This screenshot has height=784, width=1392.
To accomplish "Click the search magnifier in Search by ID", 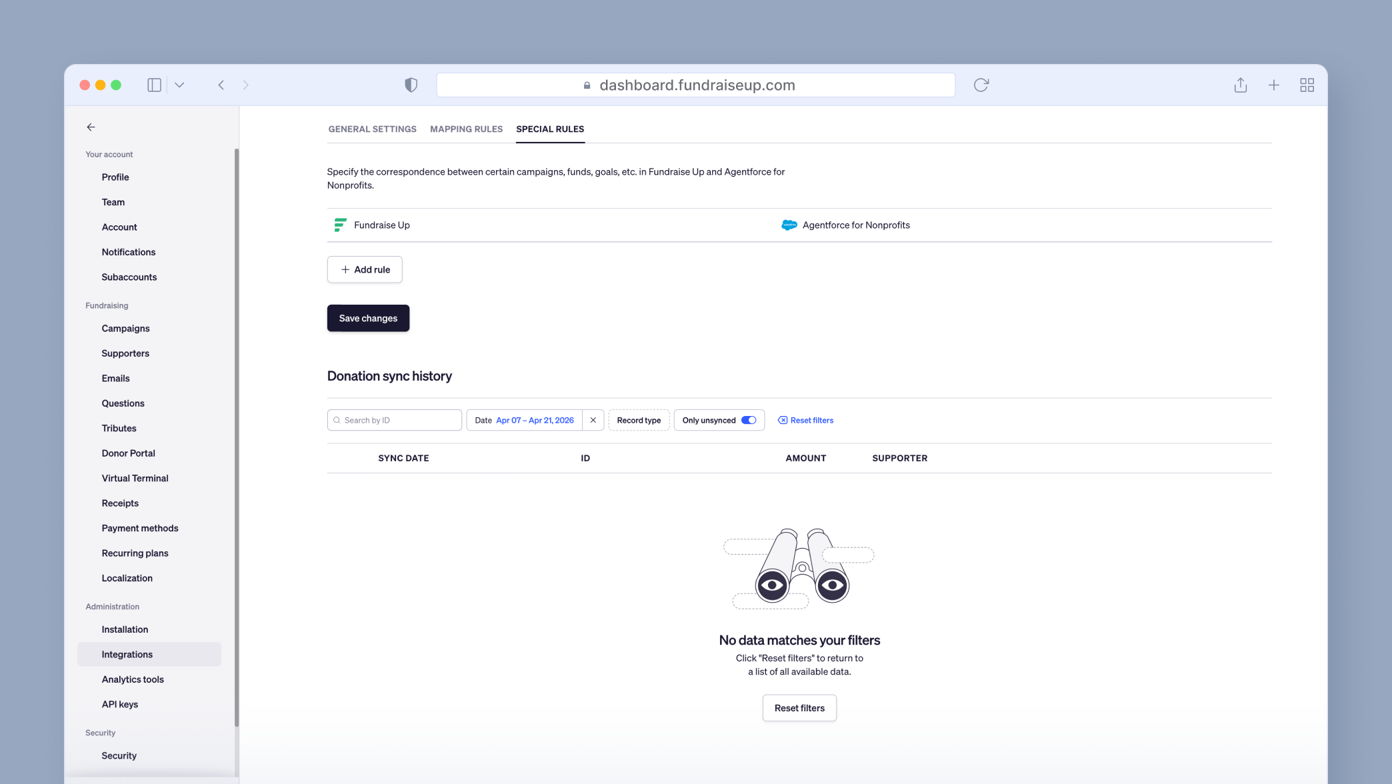I will (x=337, y=420).
